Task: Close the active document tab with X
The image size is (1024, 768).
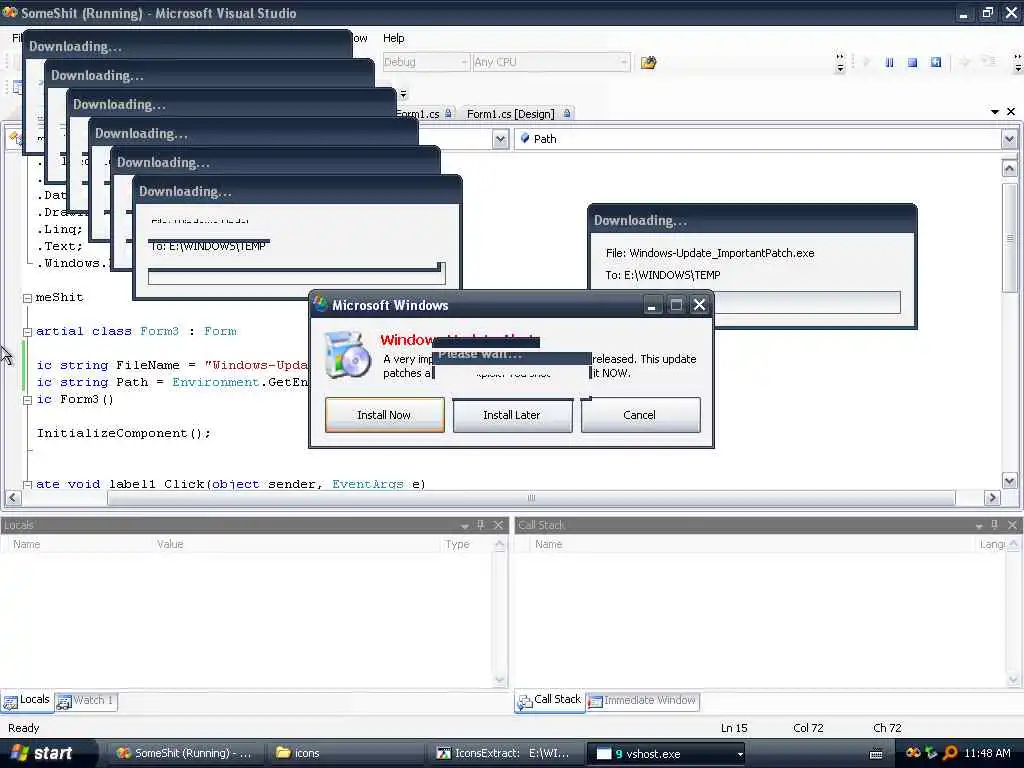Action: click(x=1011, y=112)
